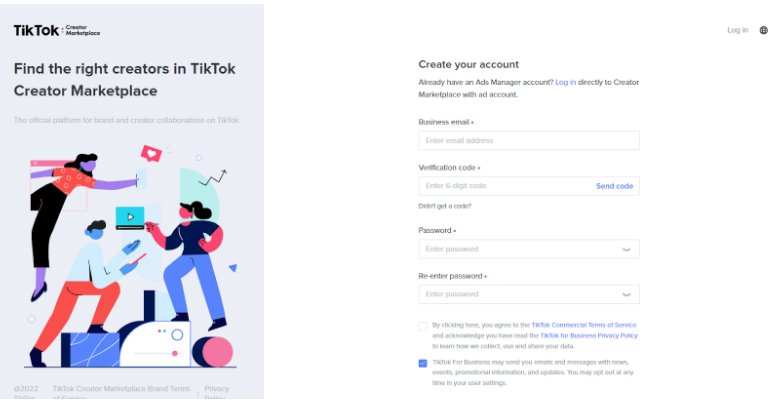Focus the Re-enter password input field
782x403 pixels.
(x=529, y=294)
